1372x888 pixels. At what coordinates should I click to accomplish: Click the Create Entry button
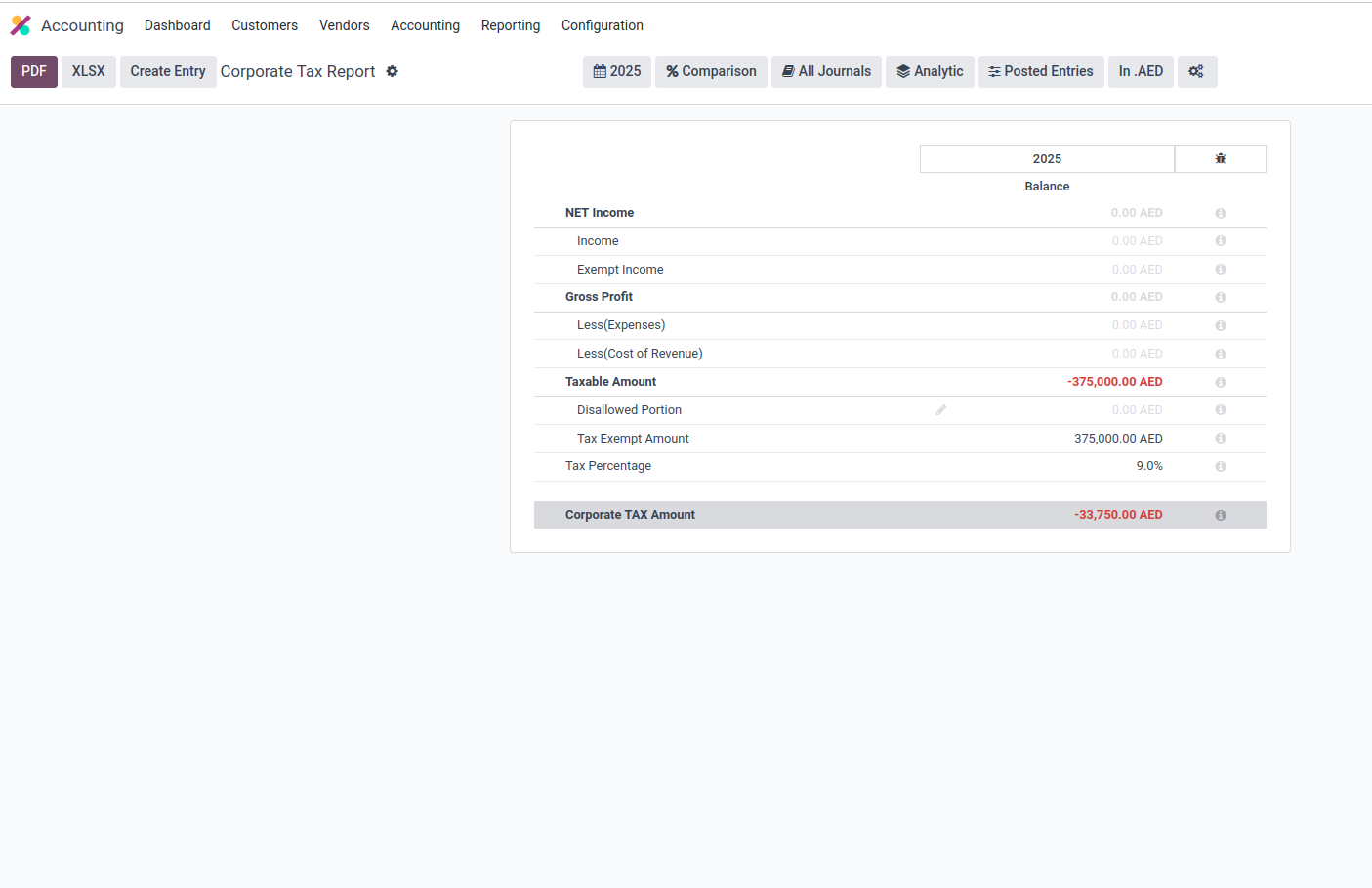point(168,71)
